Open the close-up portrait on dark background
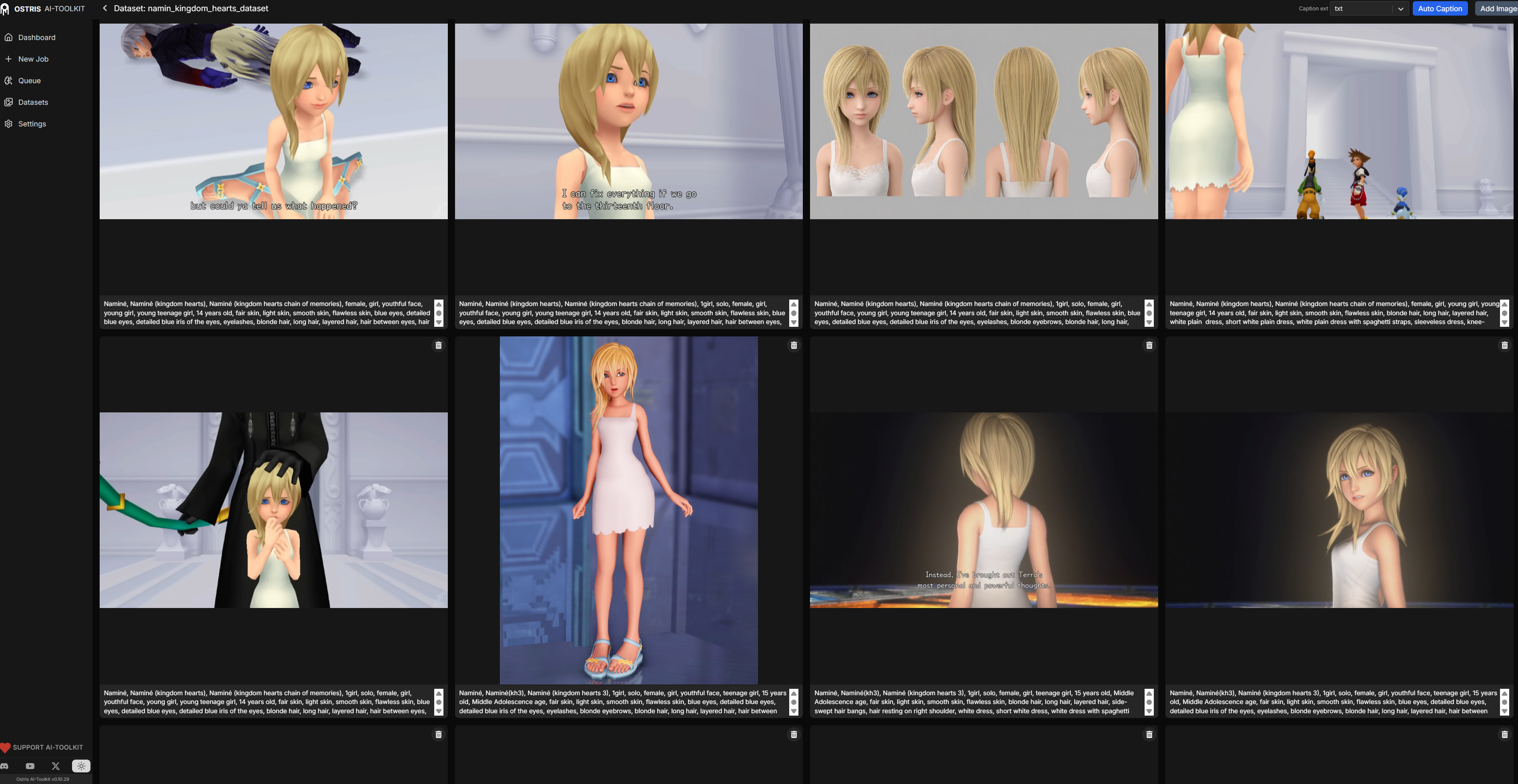The width and height of the screenshot is (1518, 784). tap(1340, 510)
